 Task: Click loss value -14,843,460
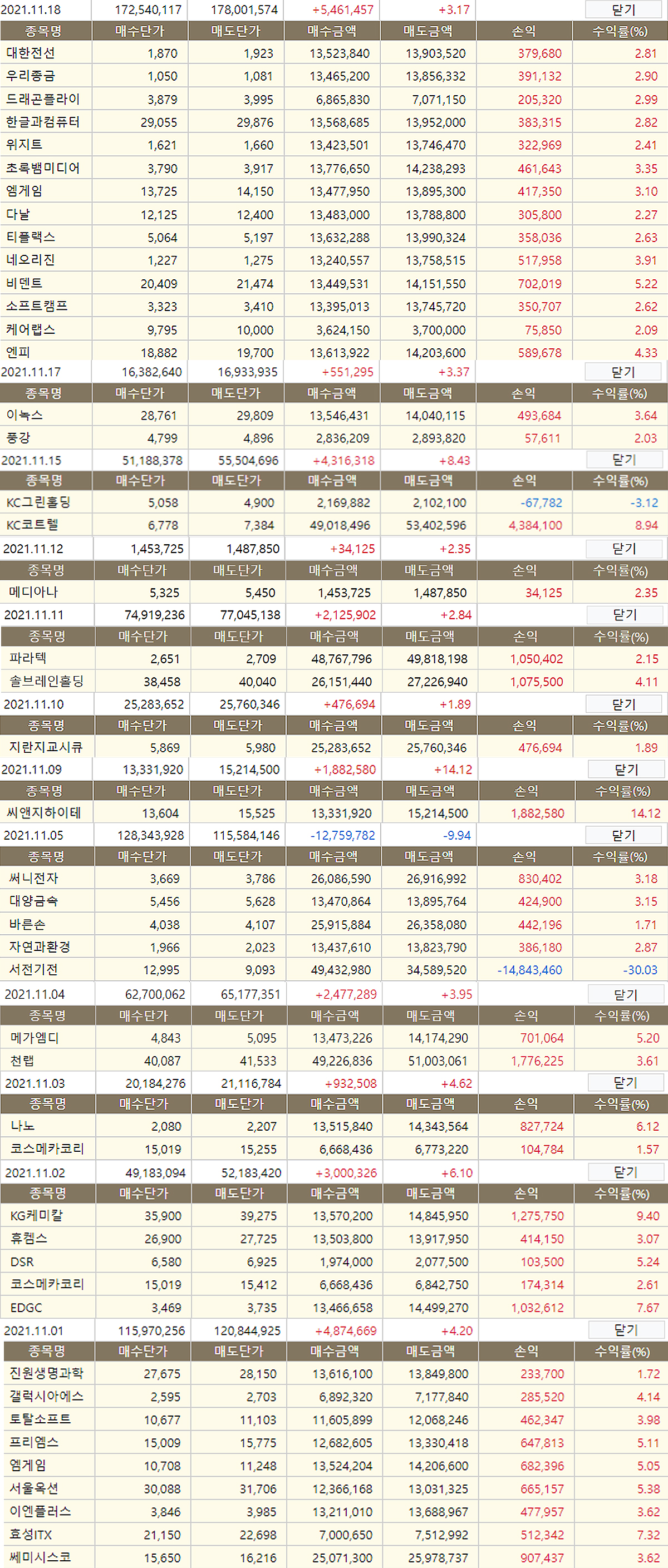click(530, 970)
